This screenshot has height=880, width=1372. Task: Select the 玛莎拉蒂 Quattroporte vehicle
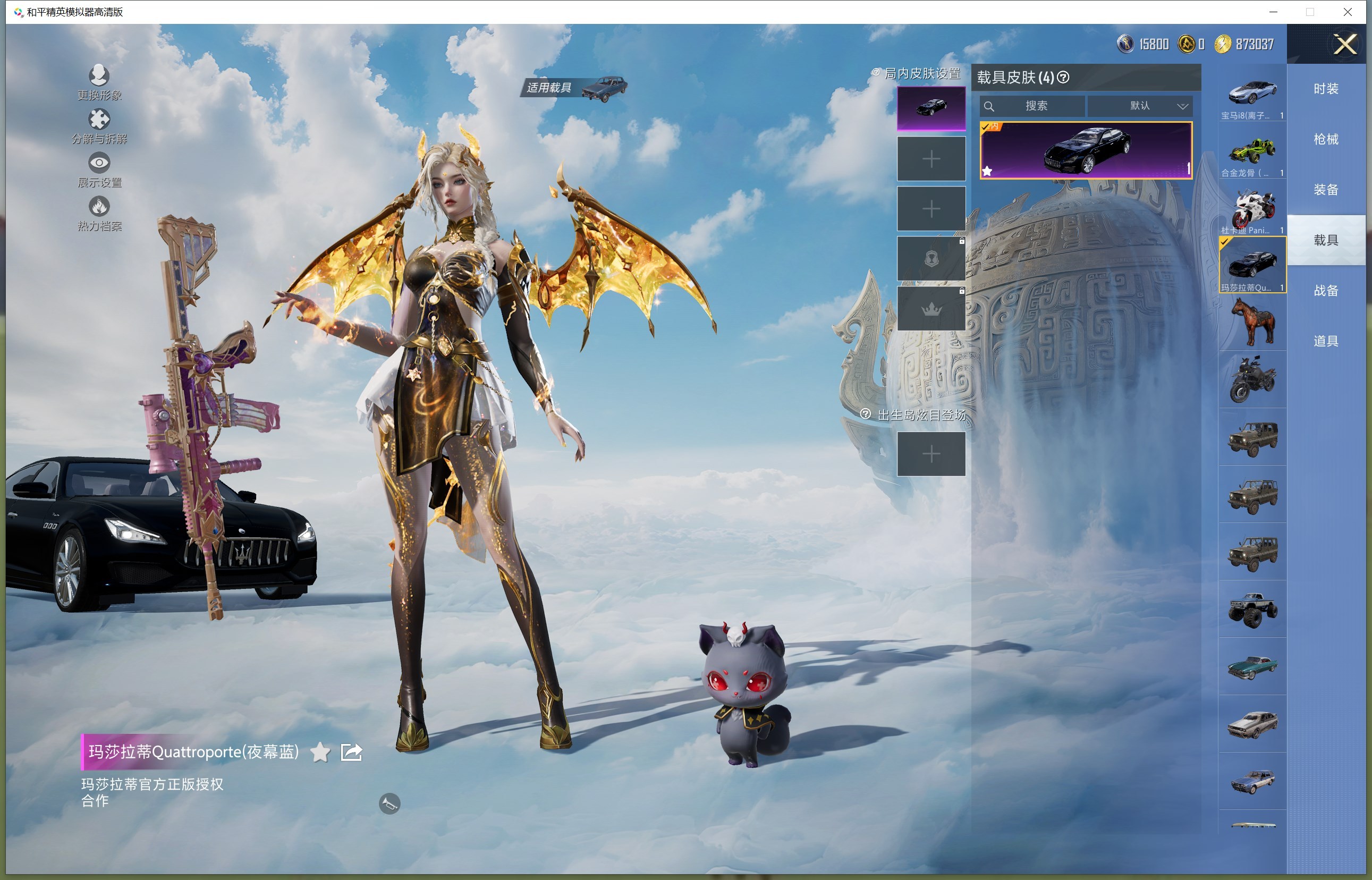pyautogui.click(x=1252, y=265)
